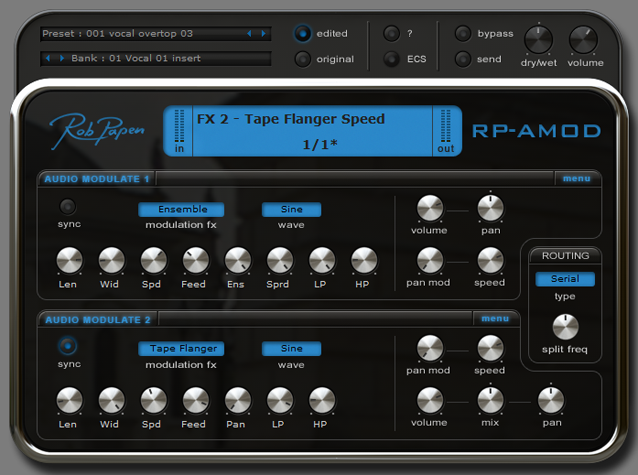The width and height of the screenshot is (638, 475).
Task: Click HP knob in Audio Modulate 1
Action: 364,260
